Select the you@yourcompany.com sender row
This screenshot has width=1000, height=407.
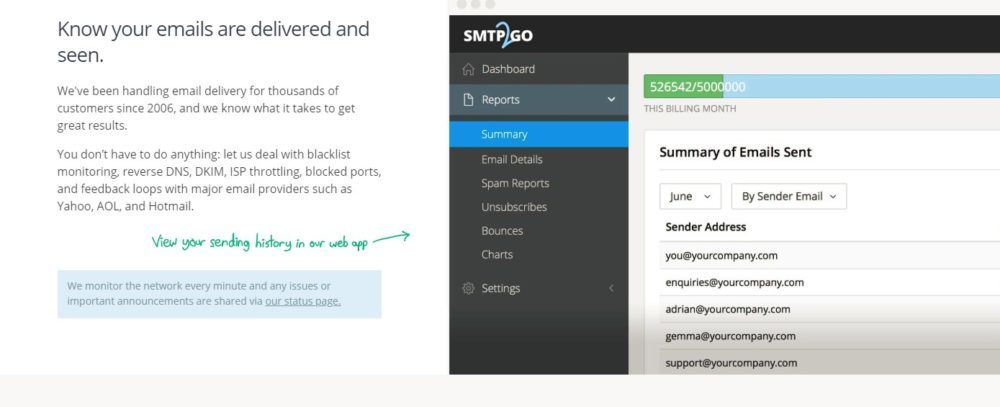click(721, 256)
